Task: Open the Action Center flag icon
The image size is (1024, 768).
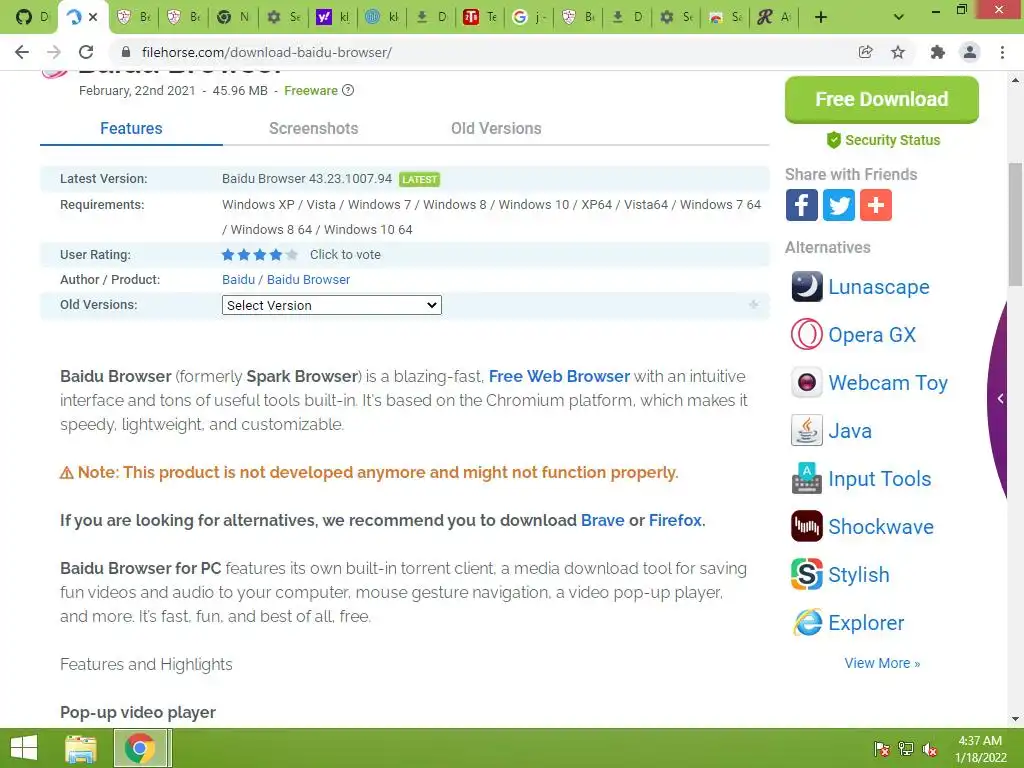Action: [x=882, y=749]
